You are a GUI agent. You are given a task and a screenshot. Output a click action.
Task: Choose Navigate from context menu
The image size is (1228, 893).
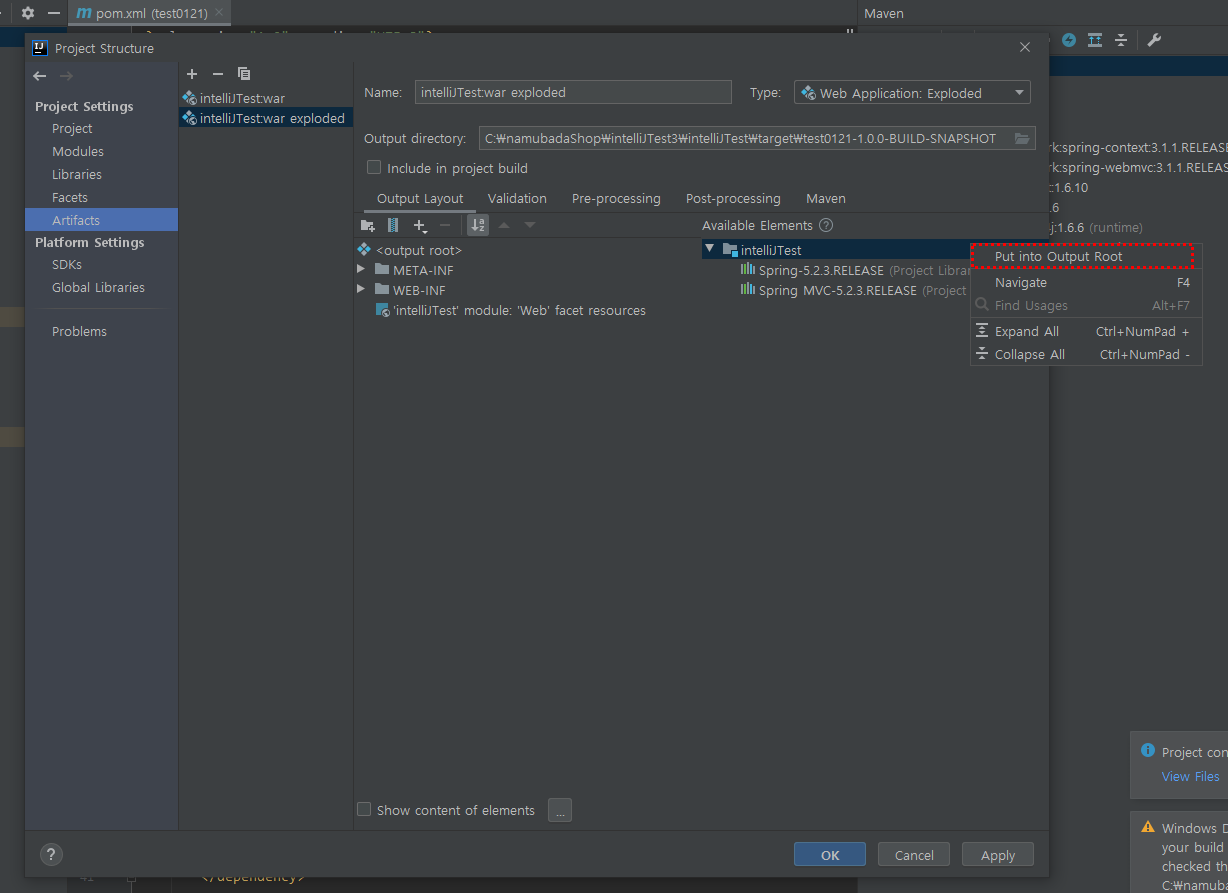[x=1086, y=283]
